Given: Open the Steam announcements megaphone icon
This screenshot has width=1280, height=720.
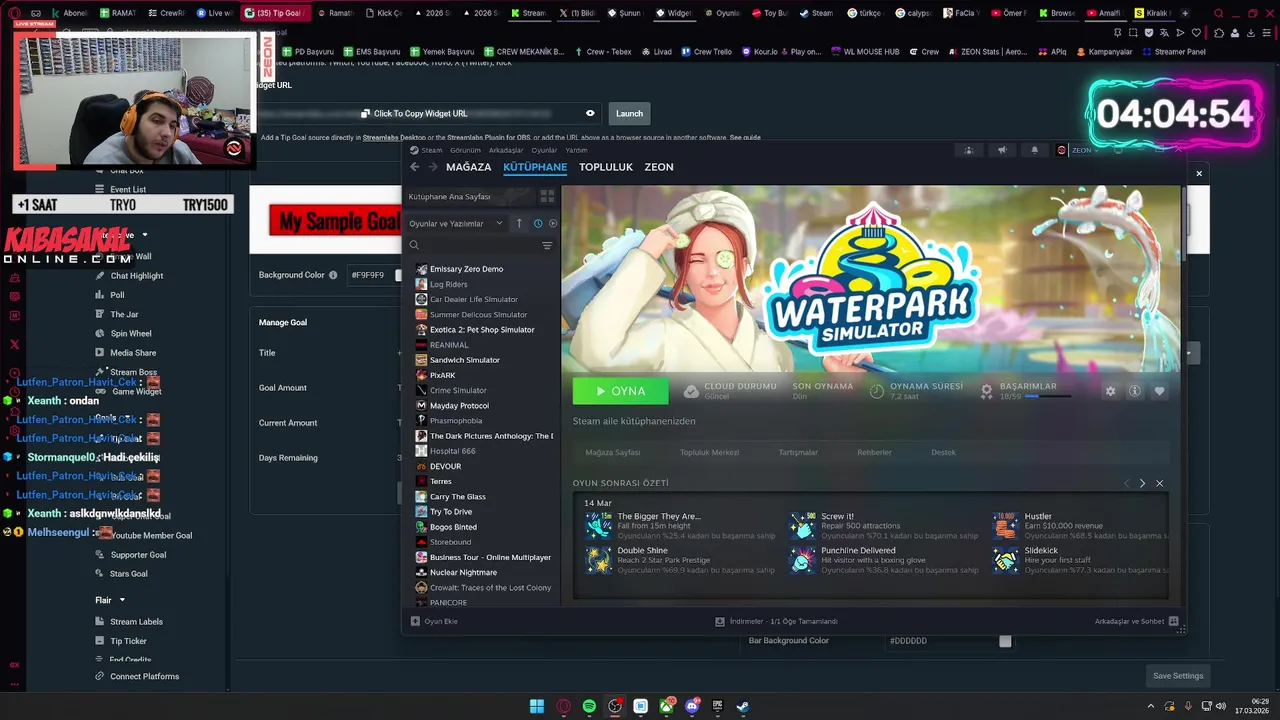Looking at the screenshot, I should [x=1001, y=150].
